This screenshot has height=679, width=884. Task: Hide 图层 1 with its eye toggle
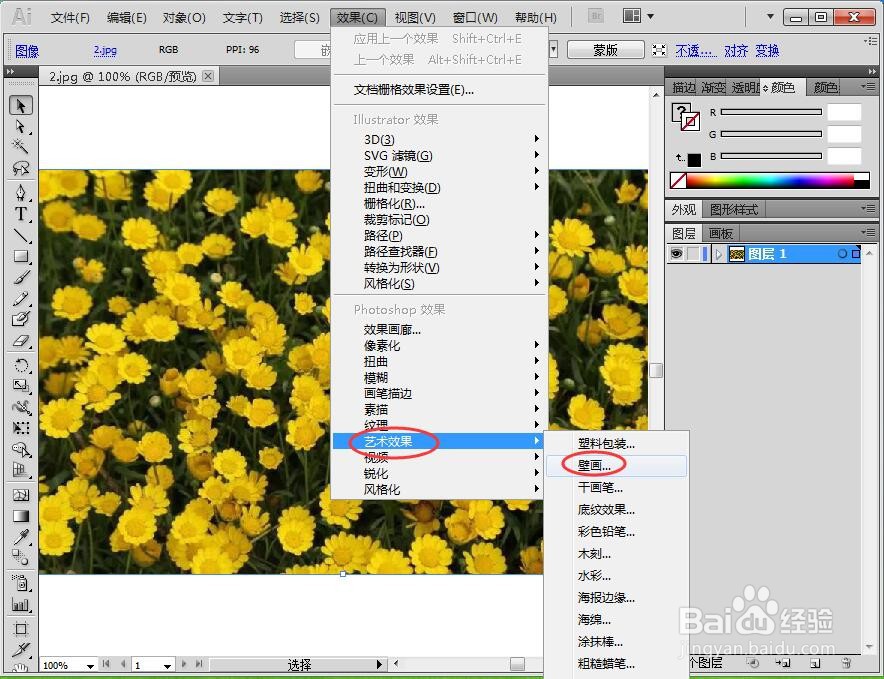(x=677, y=253)
